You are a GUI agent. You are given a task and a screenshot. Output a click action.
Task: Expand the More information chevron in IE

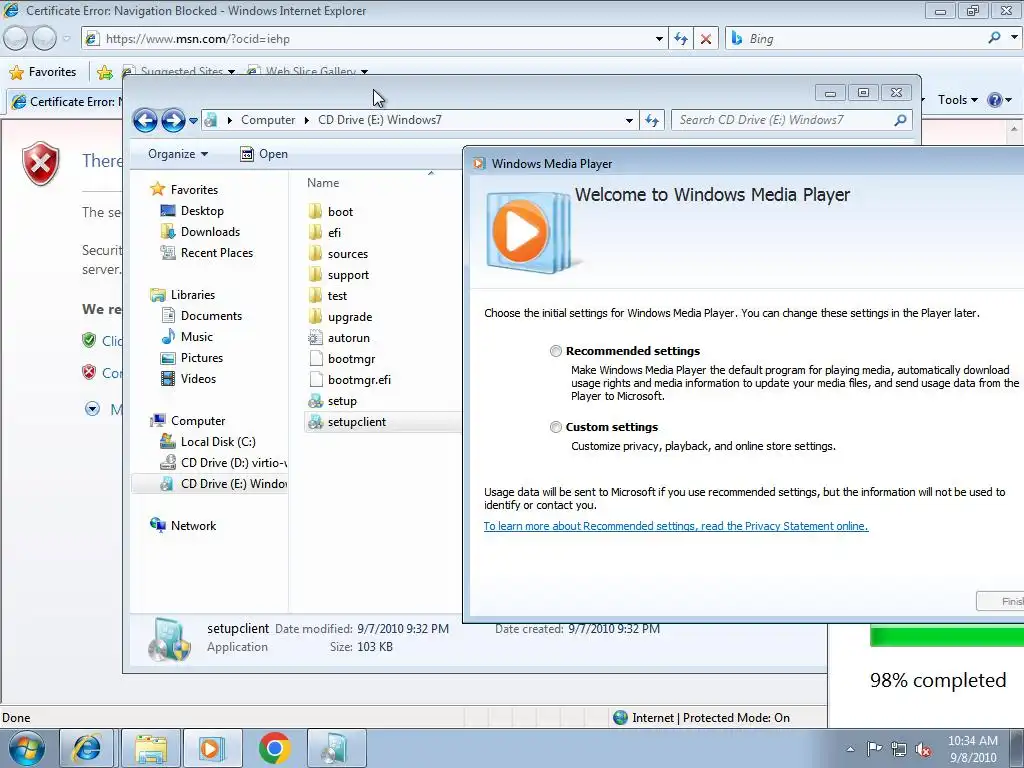[x=93, y=409]
